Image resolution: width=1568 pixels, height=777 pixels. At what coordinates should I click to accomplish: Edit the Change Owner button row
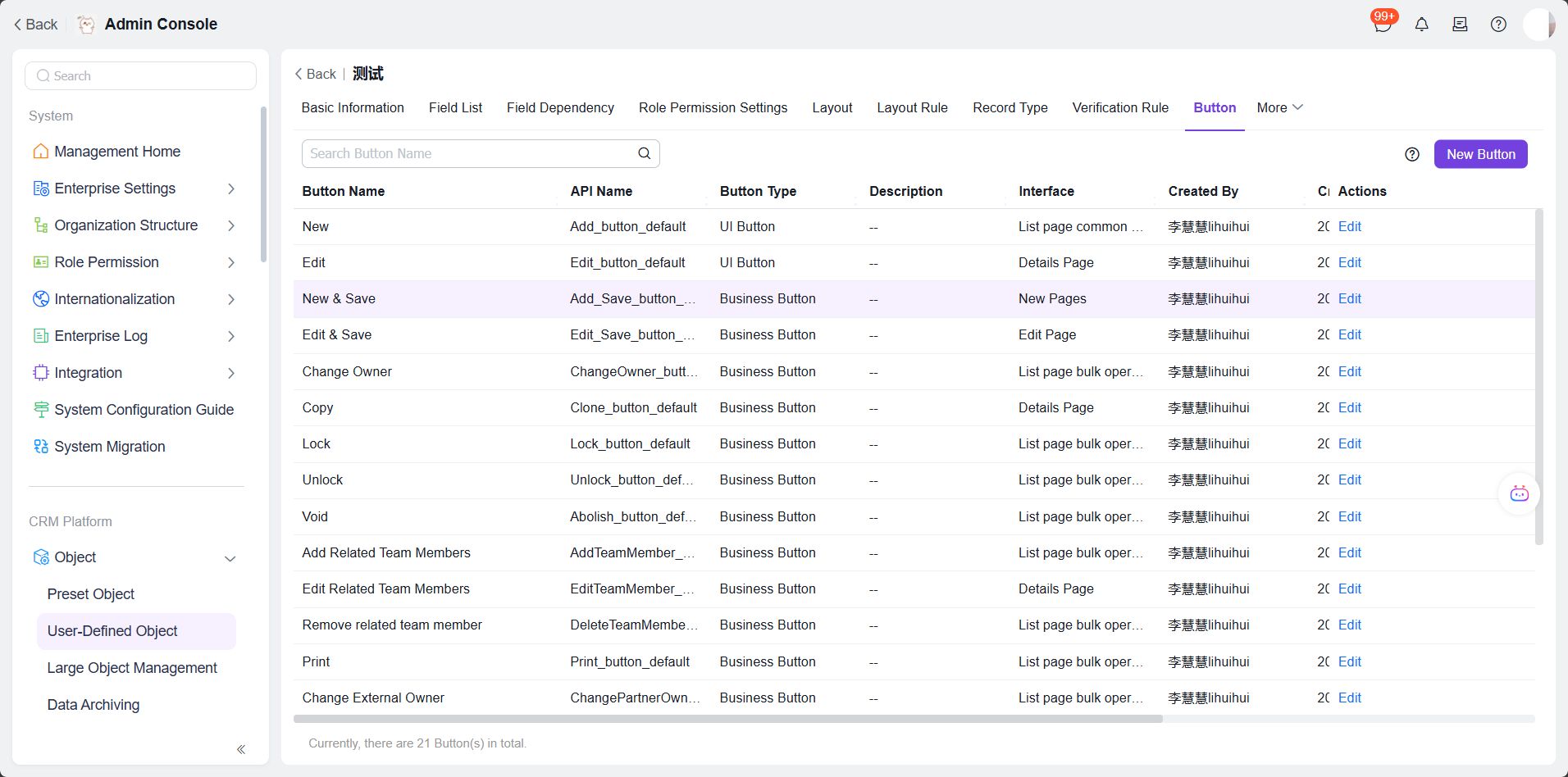coord(1348,371)
